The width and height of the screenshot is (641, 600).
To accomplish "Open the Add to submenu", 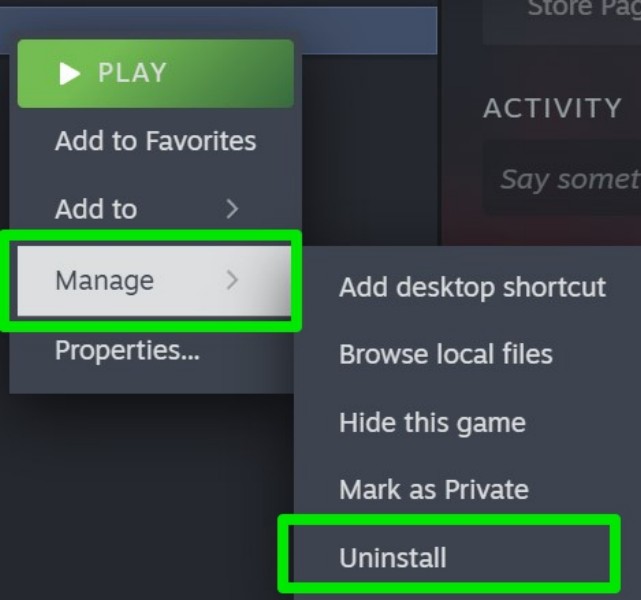I will (x=96, y=209).
